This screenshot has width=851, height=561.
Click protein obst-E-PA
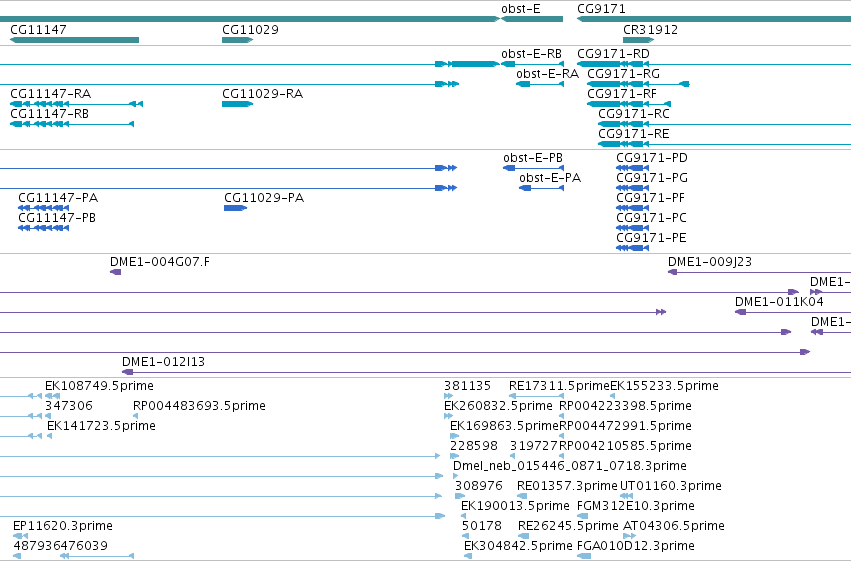[x=542, y=188]
